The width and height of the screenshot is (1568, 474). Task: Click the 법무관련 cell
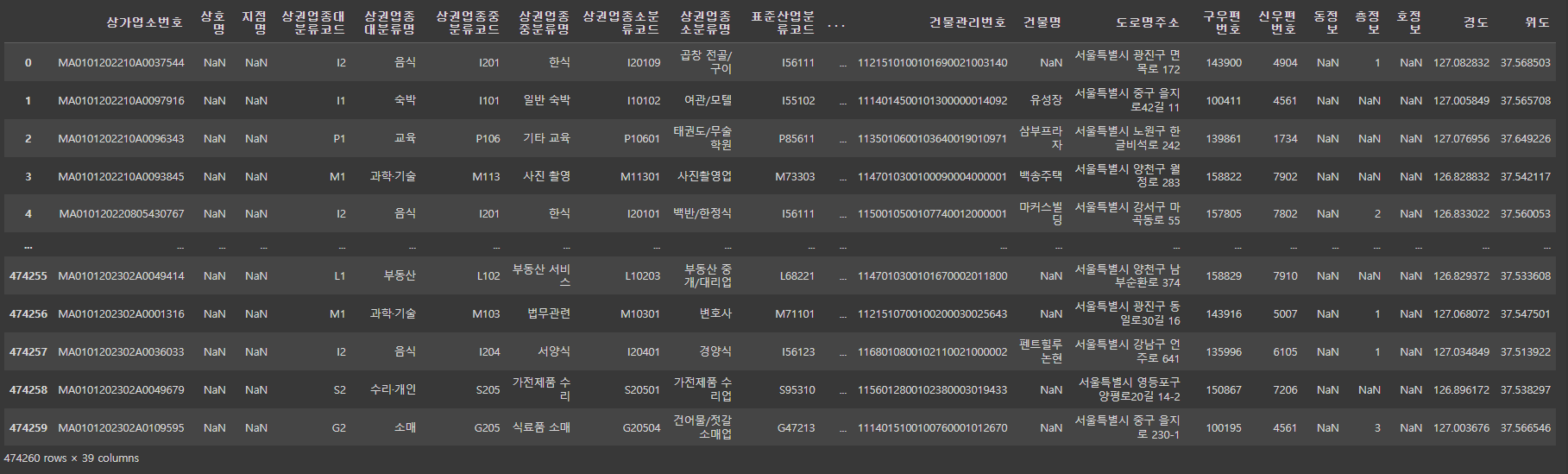pos(549,313)
